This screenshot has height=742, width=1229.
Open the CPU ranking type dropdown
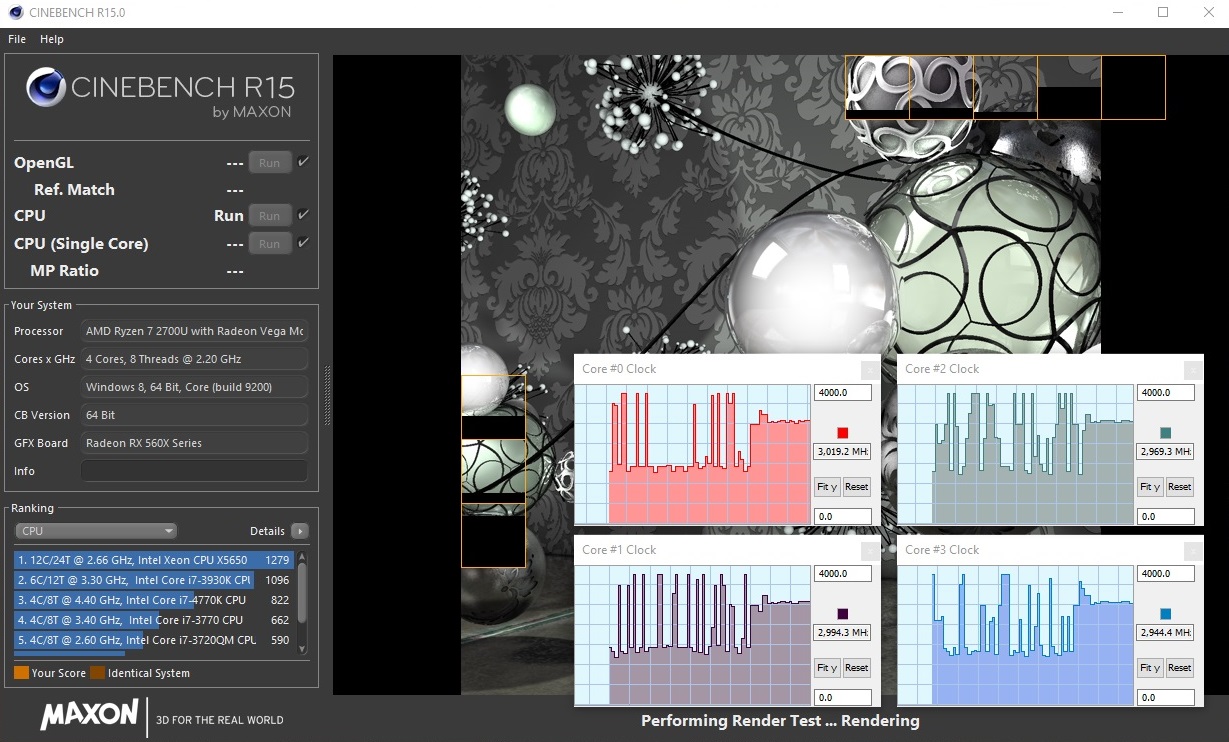(96, 531)
